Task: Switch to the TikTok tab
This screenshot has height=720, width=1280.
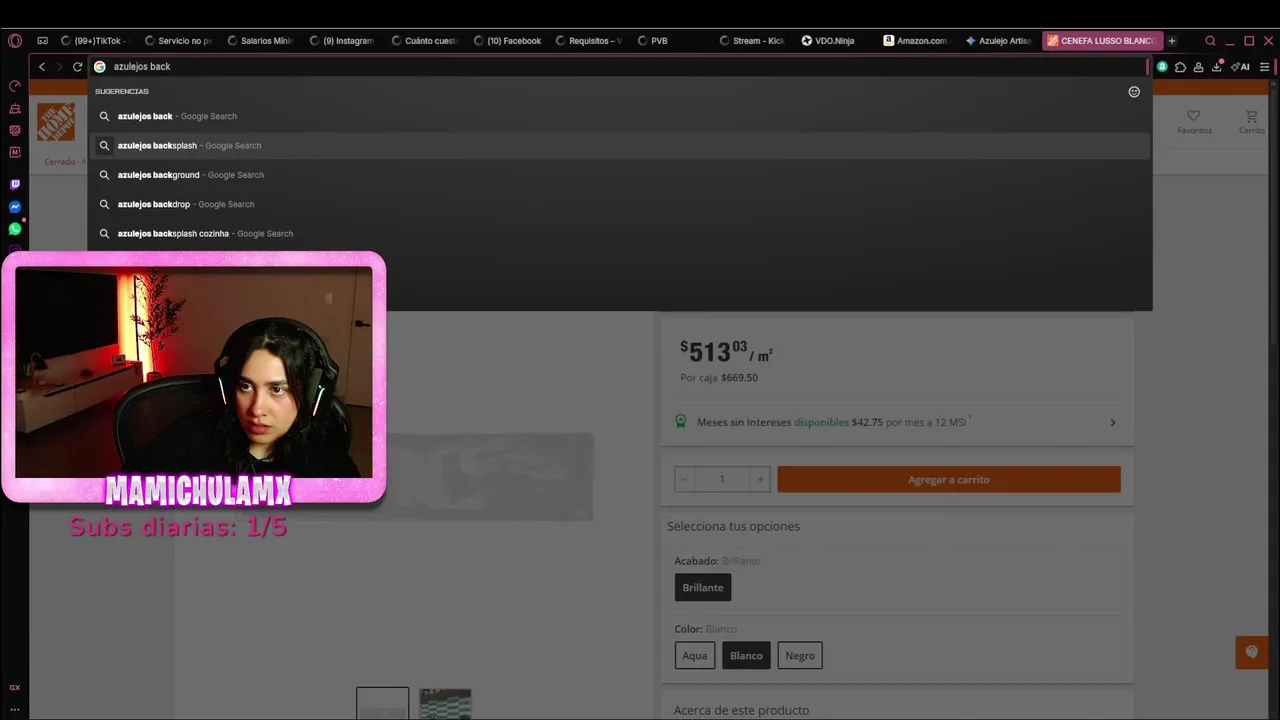Action: pyautogui.click(x=94, y=41)
